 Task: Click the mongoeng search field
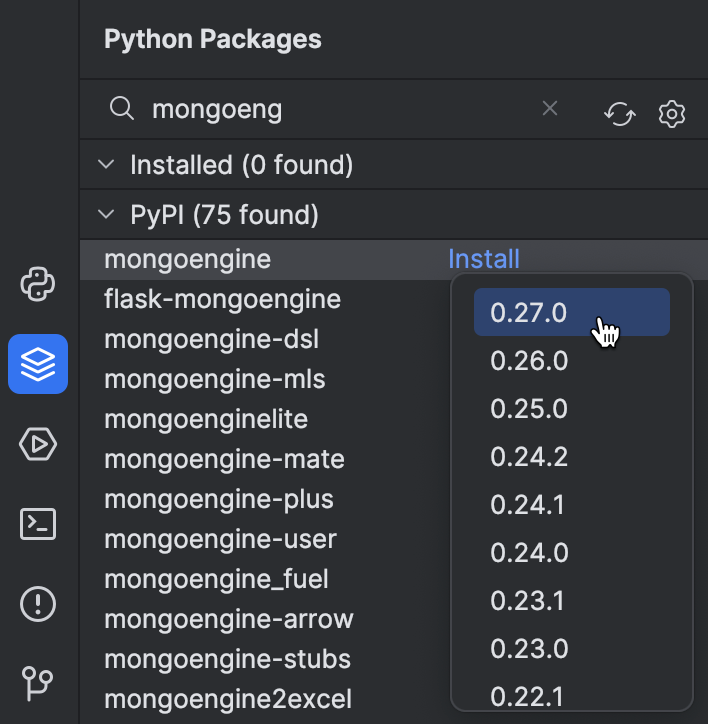pos(323,109)
